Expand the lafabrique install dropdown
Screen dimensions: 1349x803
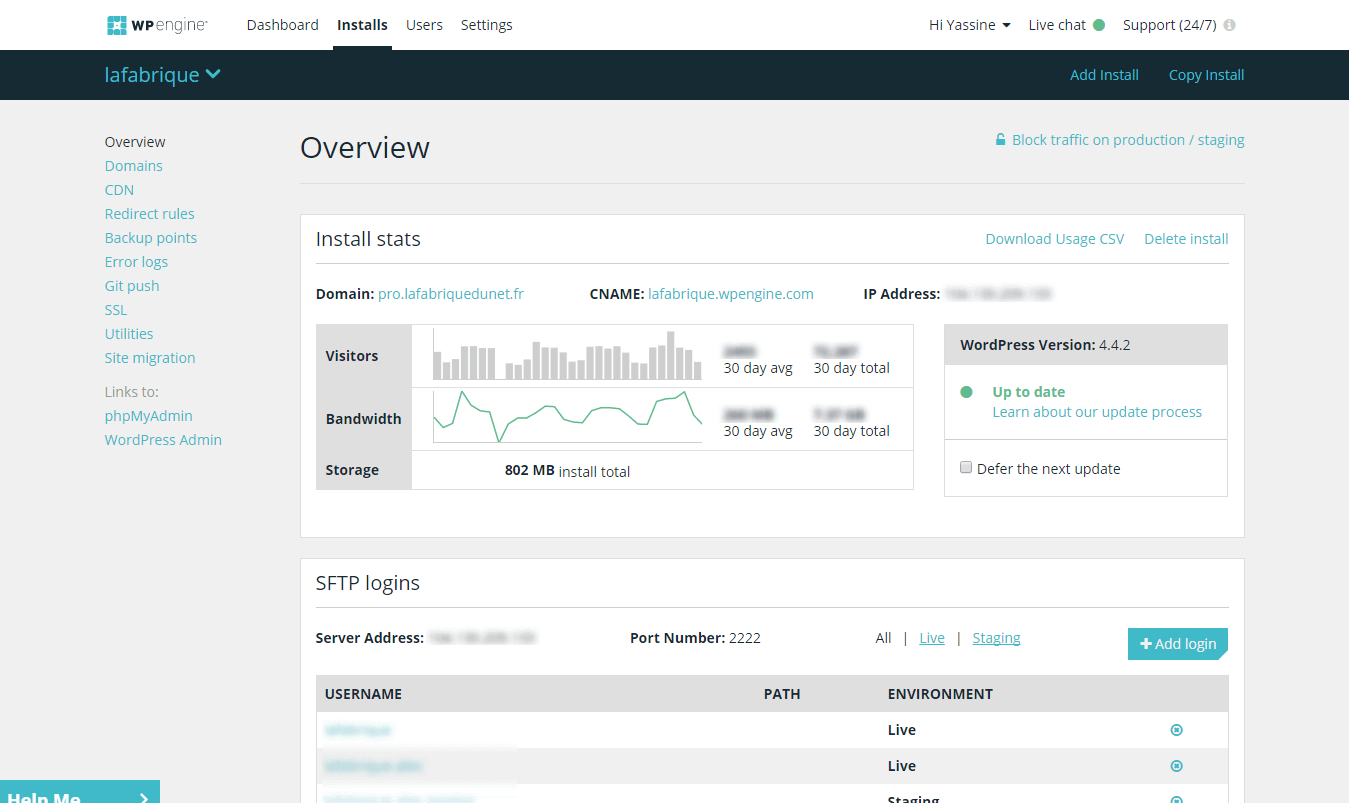pos(163,75)
